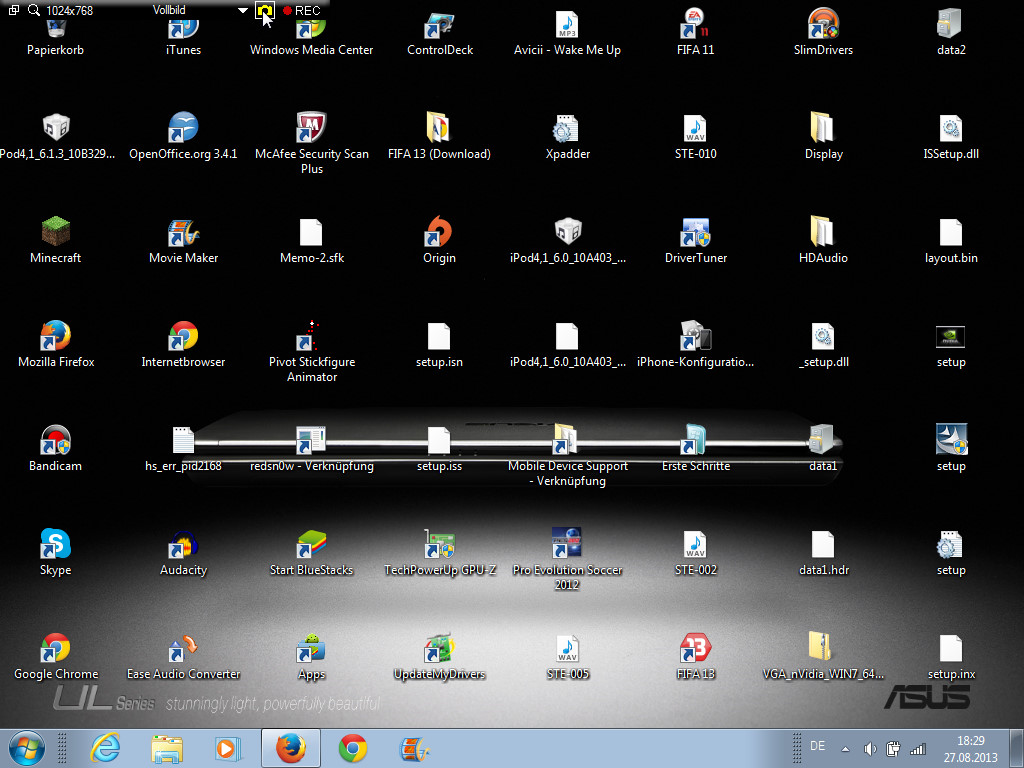This screenshot has height=768, width=1024.
Task: Select the Xpadder icon
Action: pos(567,136)
